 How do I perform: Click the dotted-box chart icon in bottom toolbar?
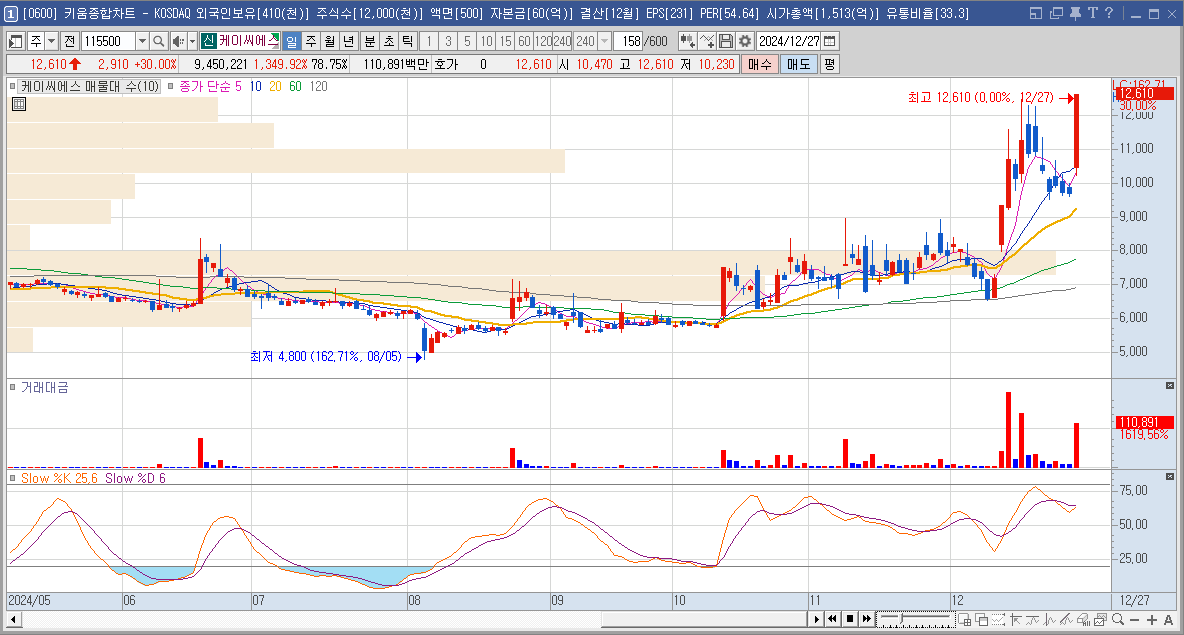pyautogui.click(x=998, y=619)
